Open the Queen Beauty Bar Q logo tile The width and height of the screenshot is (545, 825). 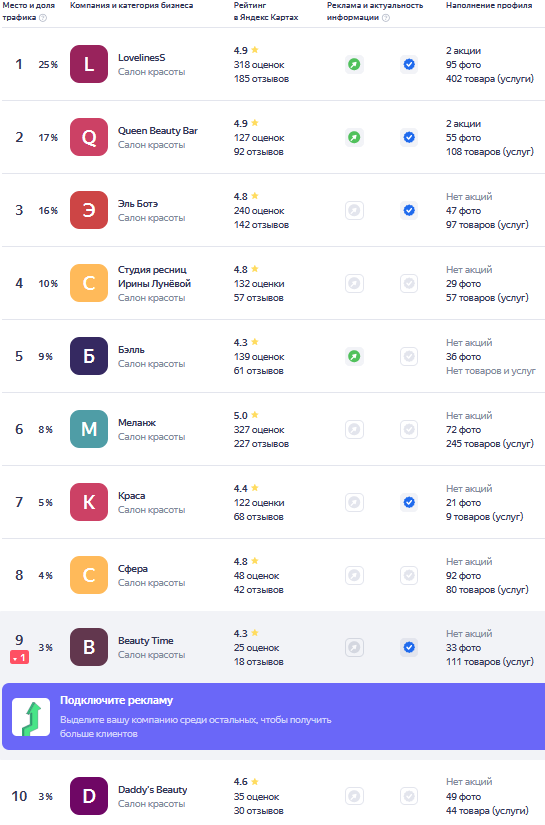[89, 137]
